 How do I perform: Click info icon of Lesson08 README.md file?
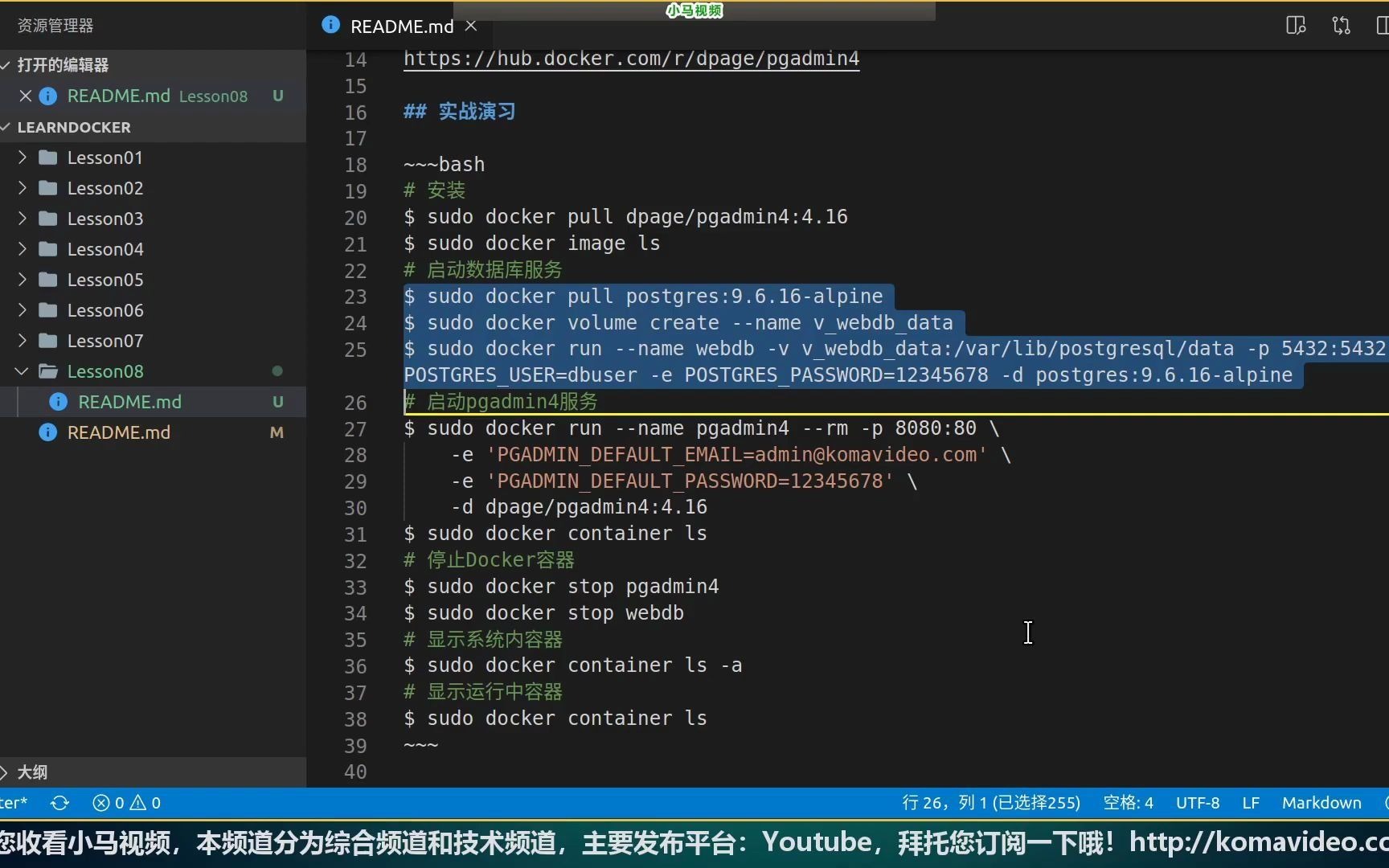[58, 402]
